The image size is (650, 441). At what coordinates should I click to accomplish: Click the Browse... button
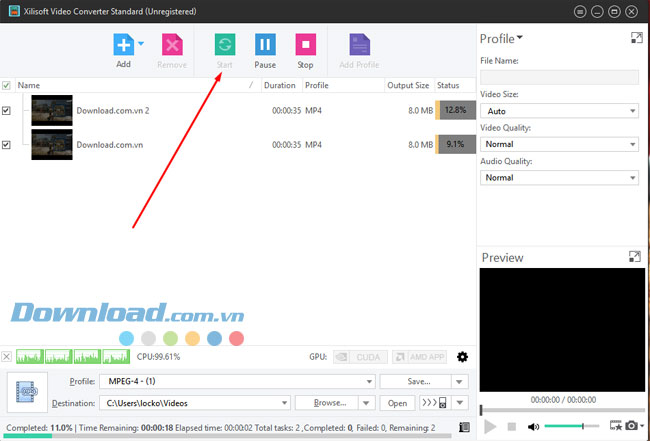coord(326,403)
